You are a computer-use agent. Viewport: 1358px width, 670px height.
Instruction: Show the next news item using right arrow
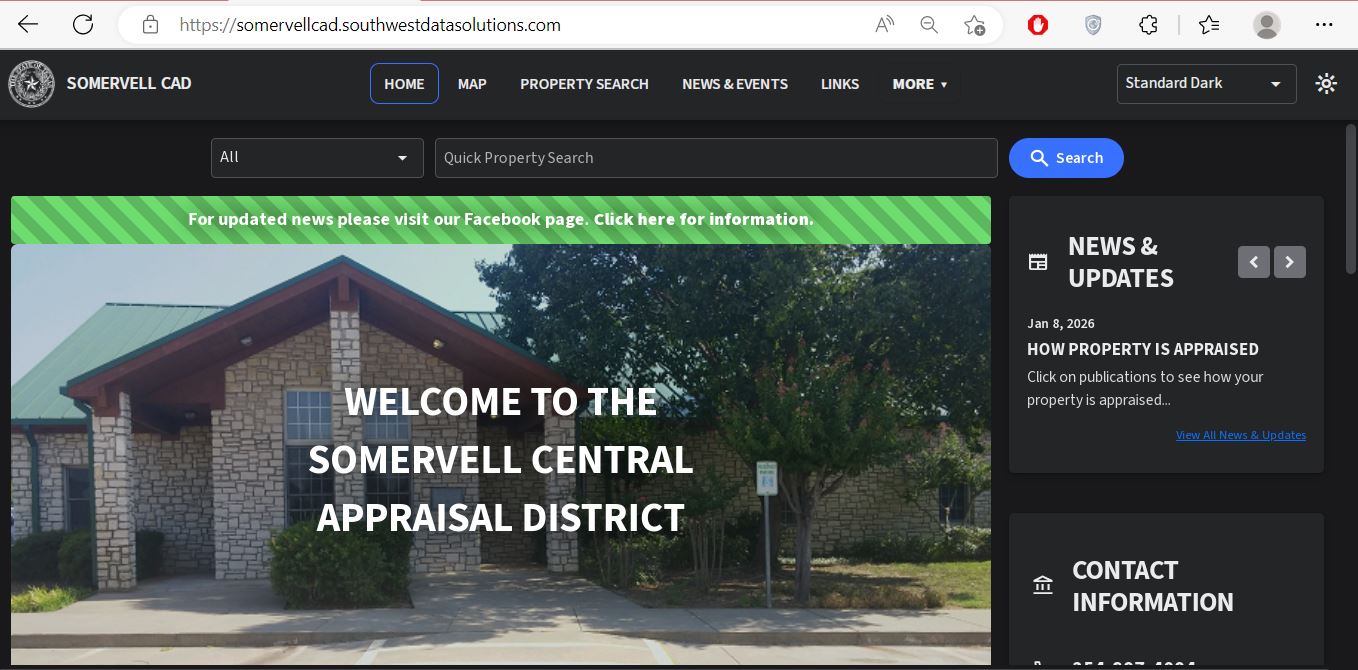click(x=1290, y=261)
